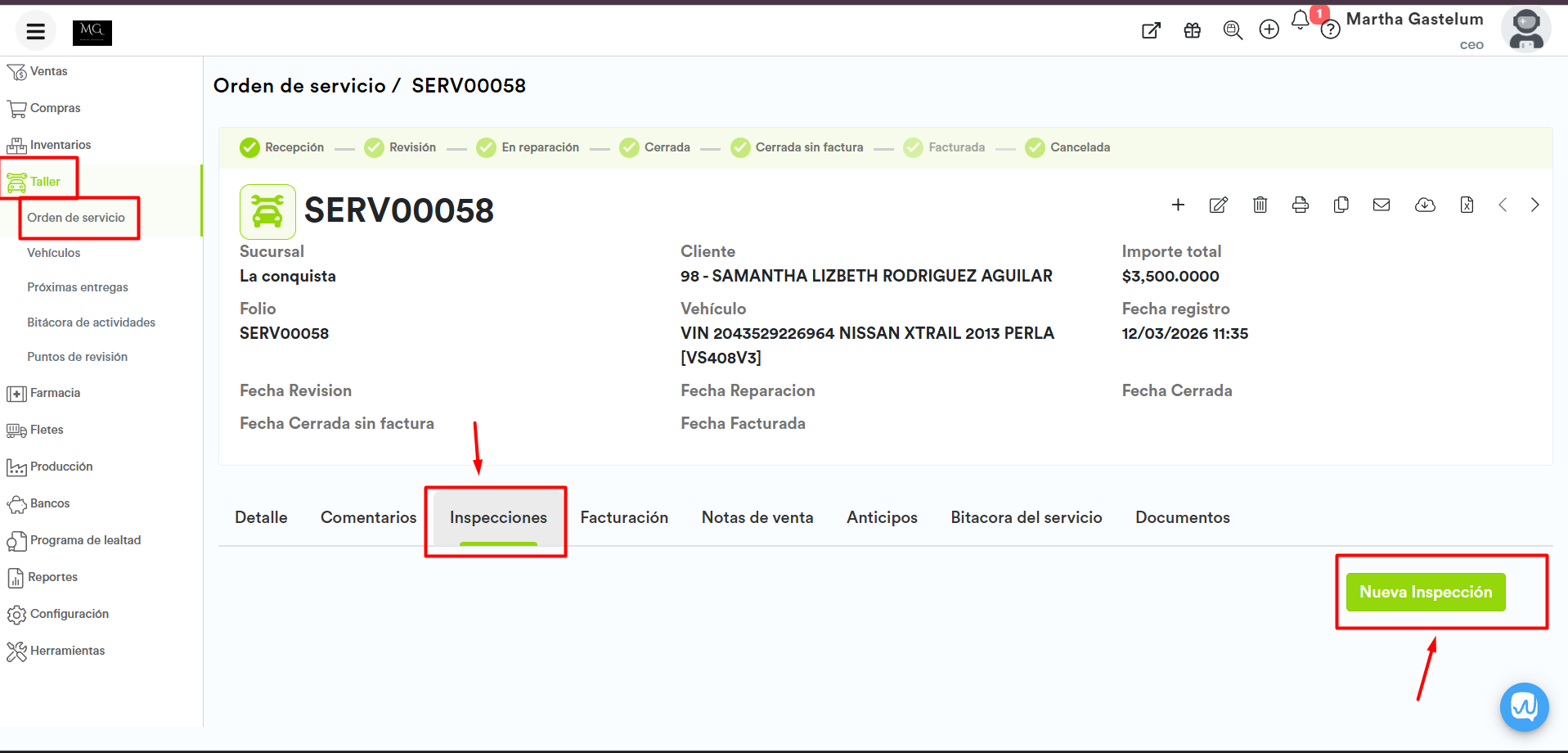The image size is (1568, 753).
Task: Export the order to Excel file icon
Action: coord(1467,205)
